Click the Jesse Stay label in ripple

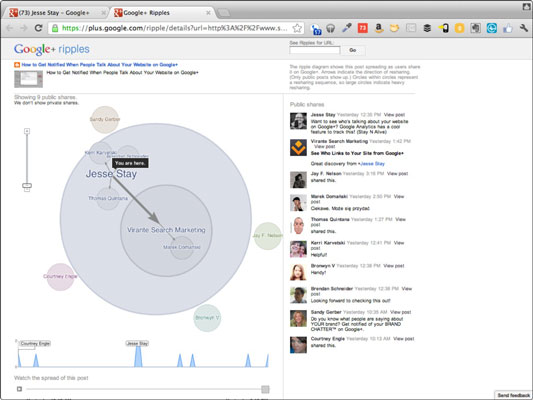(111, 174)
